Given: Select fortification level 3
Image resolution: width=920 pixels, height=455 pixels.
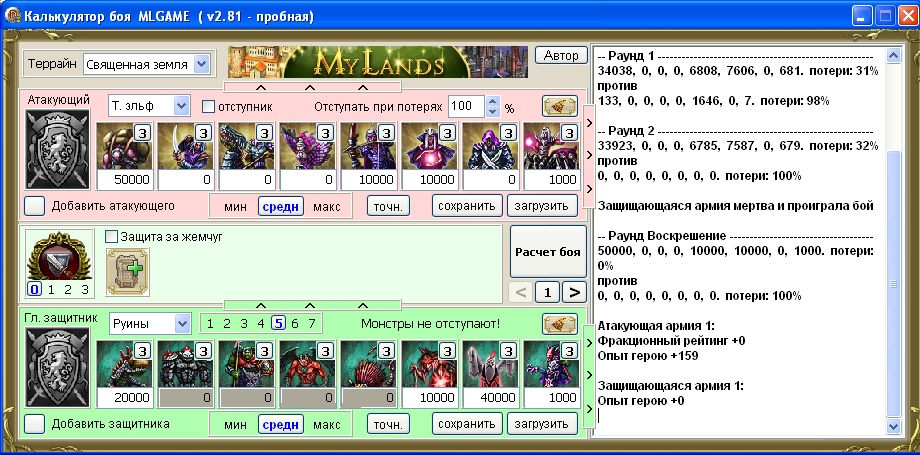Looking at the screenshot, I should (x=85, y=289).
